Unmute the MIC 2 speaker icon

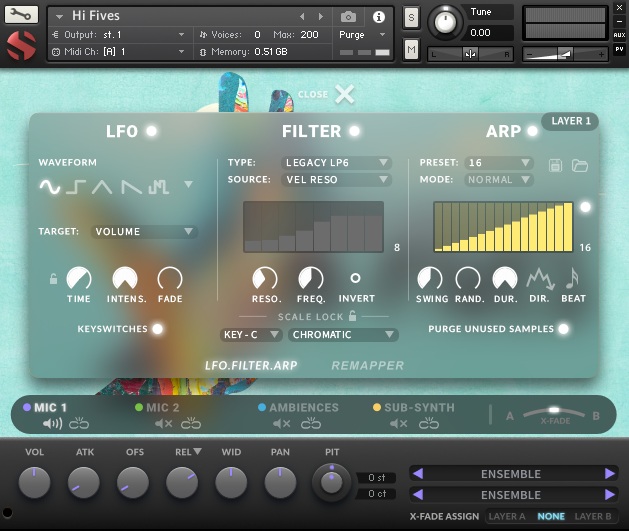pos(164,424)
